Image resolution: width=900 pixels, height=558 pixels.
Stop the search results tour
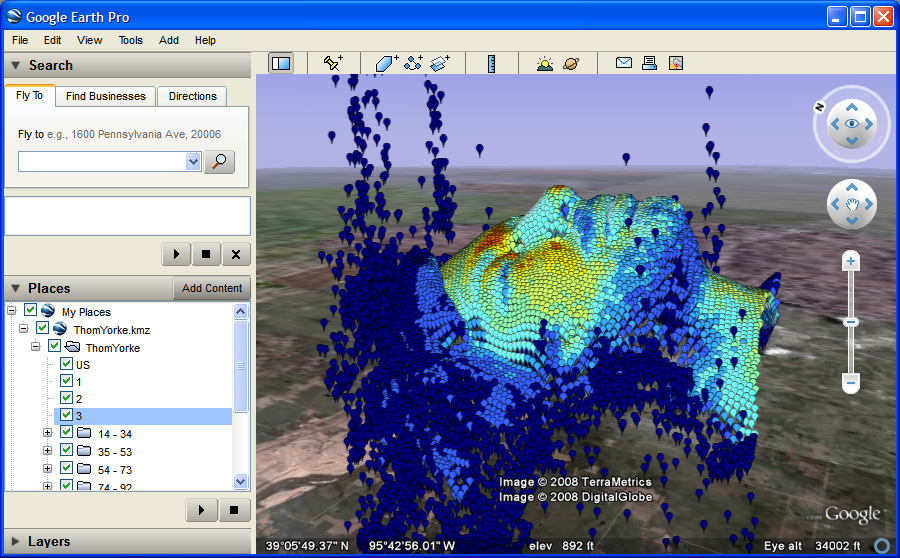click(x=206, y=254)
